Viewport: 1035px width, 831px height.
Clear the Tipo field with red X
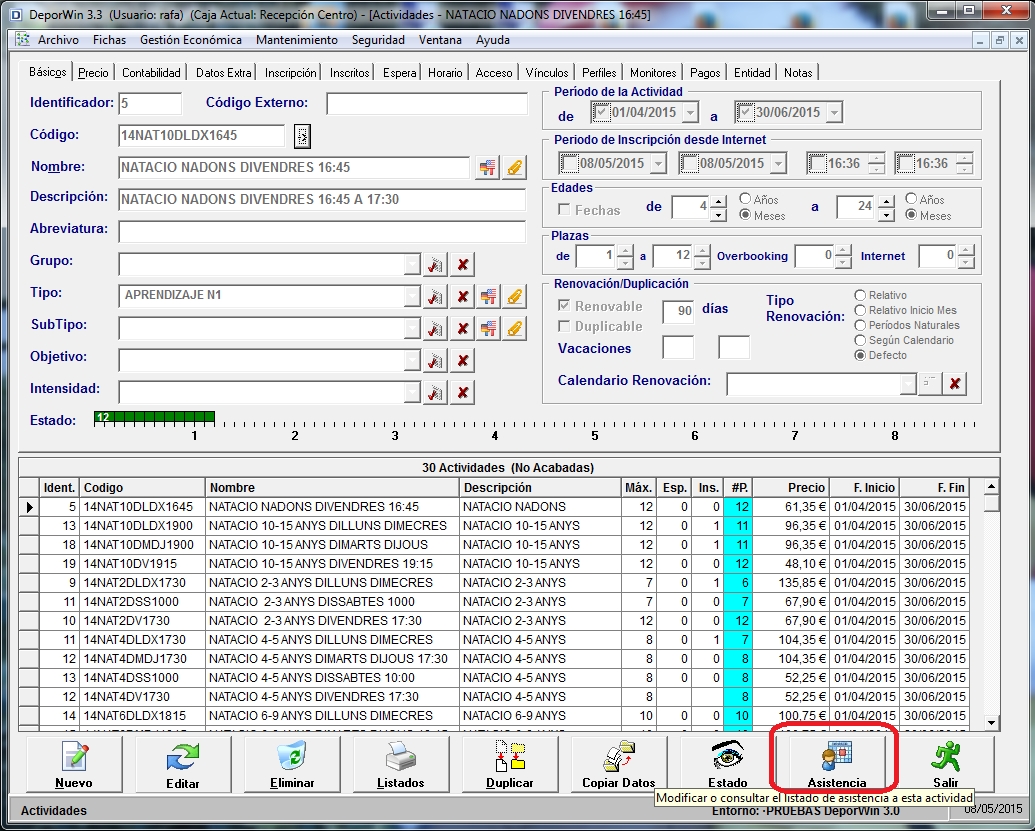point(463,296)
